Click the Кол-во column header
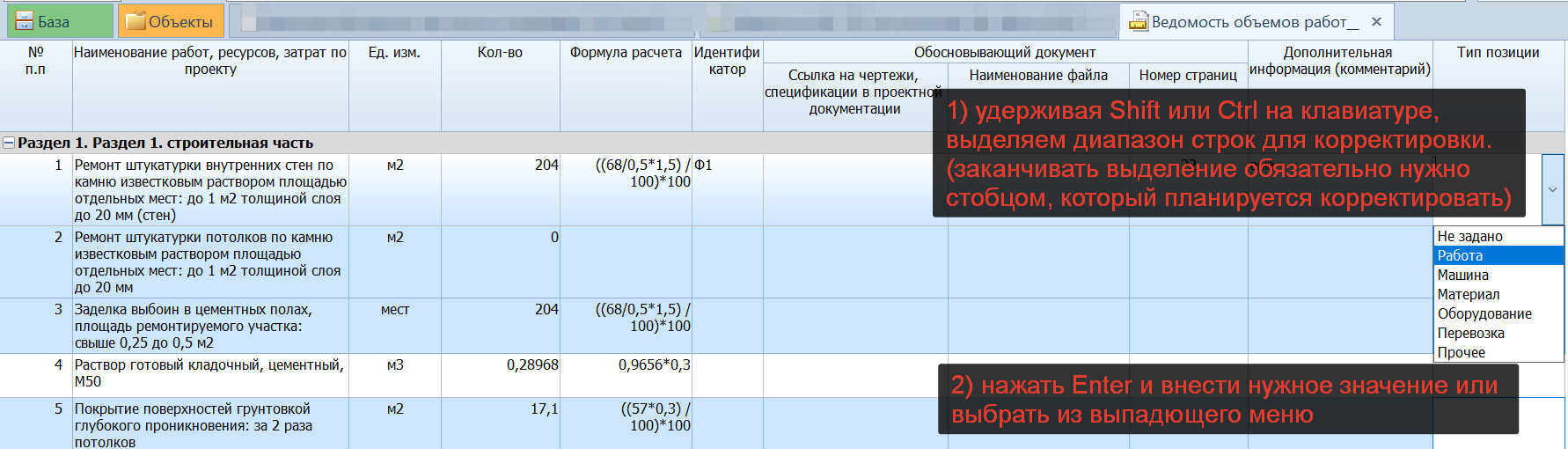 pyautogui.click(x=500, y=85)
